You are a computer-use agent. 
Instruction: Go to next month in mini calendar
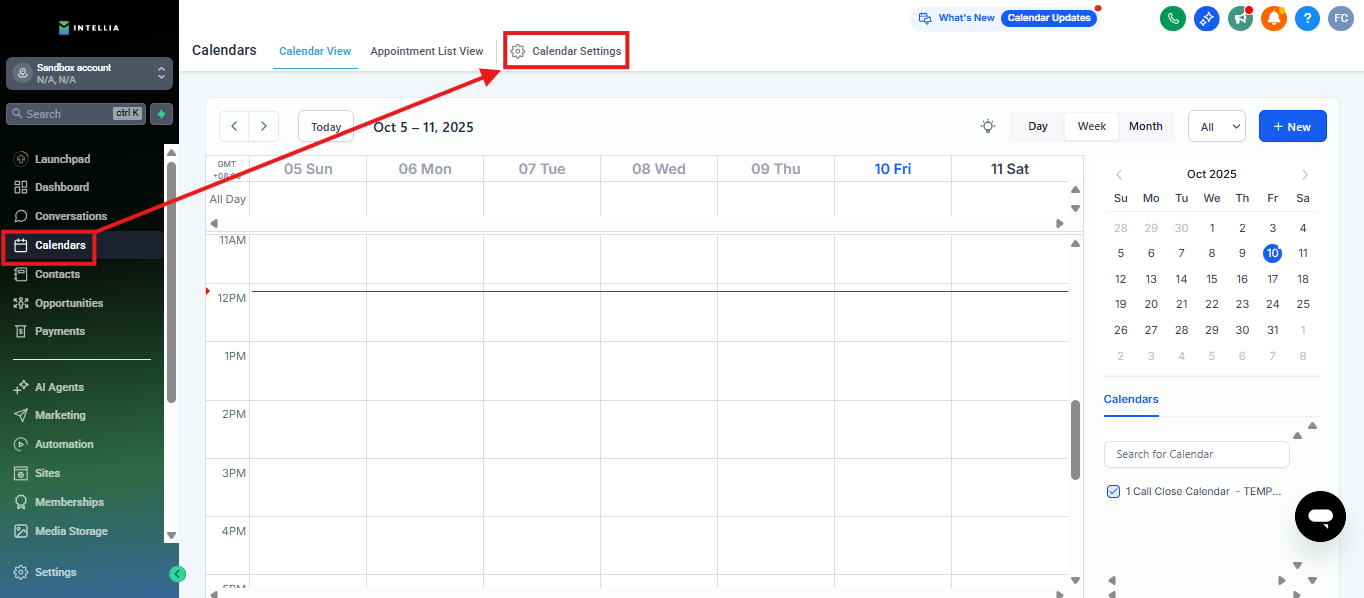1305,174
